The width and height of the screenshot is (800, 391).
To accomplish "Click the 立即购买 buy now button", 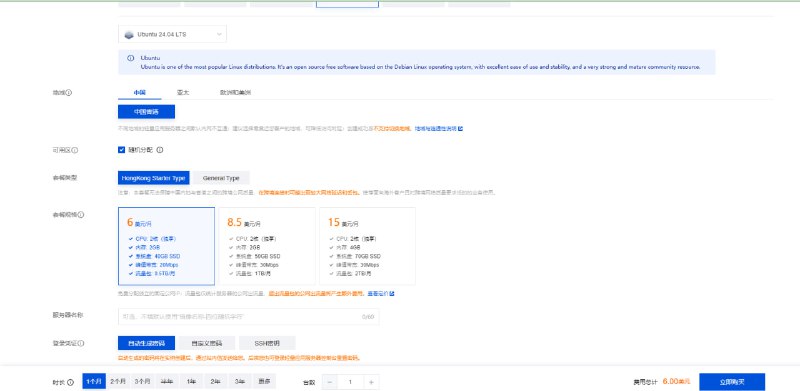I will pos(732,382).
